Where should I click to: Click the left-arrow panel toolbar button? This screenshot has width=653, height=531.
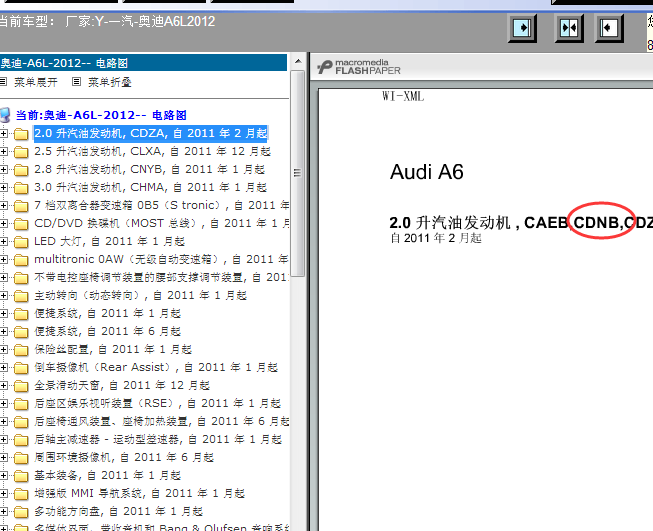(x=609, y=28)
